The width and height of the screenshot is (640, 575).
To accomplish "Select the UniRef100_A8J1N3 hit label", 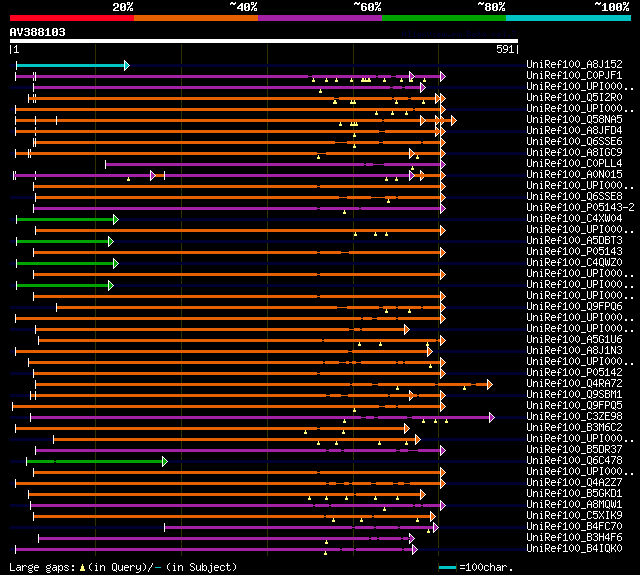I will (574, 351).
